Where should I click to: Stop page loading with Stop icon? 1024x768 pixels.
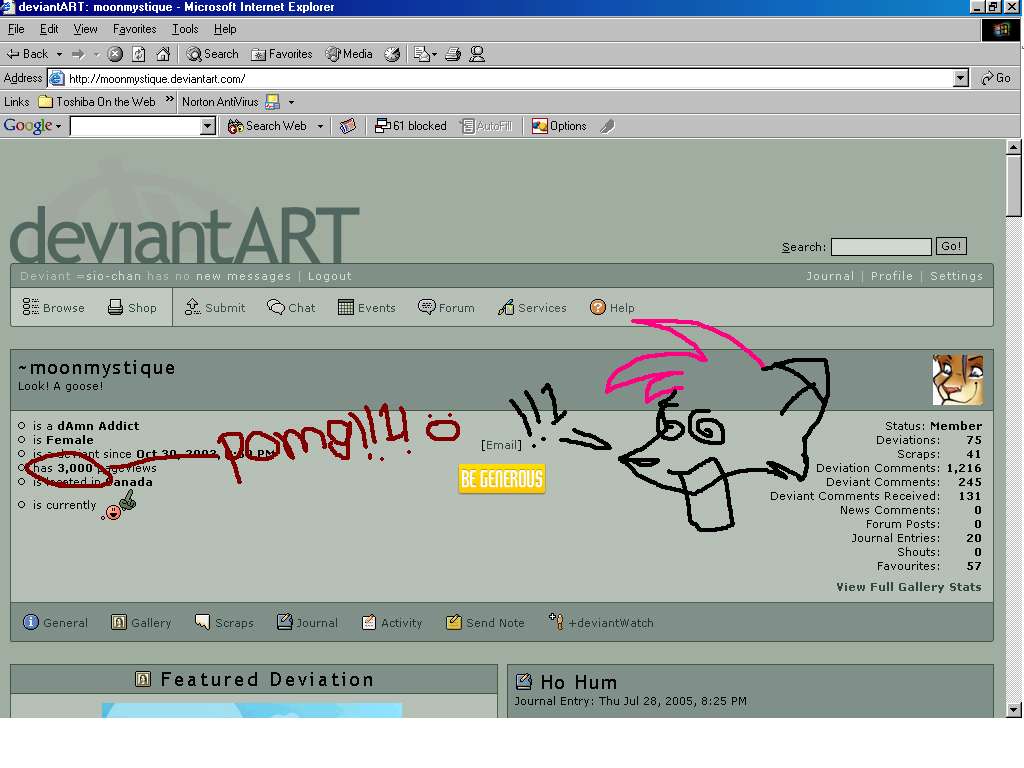pos(115,54)
